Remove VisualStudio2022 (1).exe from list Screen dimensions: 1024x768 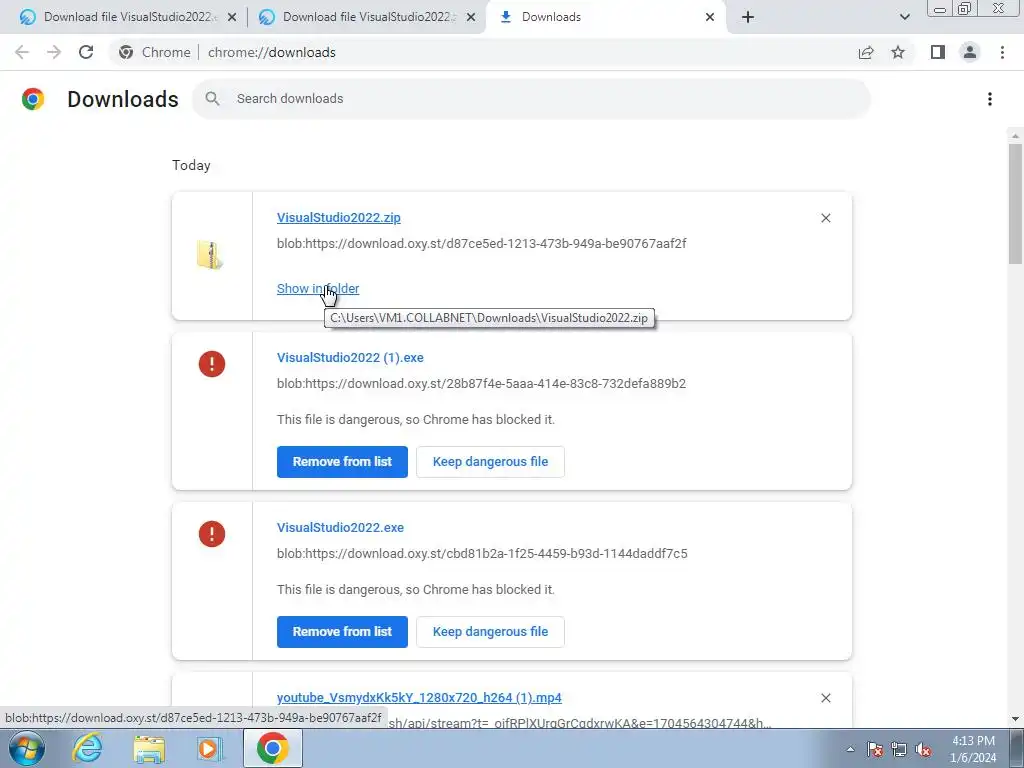pyautogui.click(x=342, y=462)
